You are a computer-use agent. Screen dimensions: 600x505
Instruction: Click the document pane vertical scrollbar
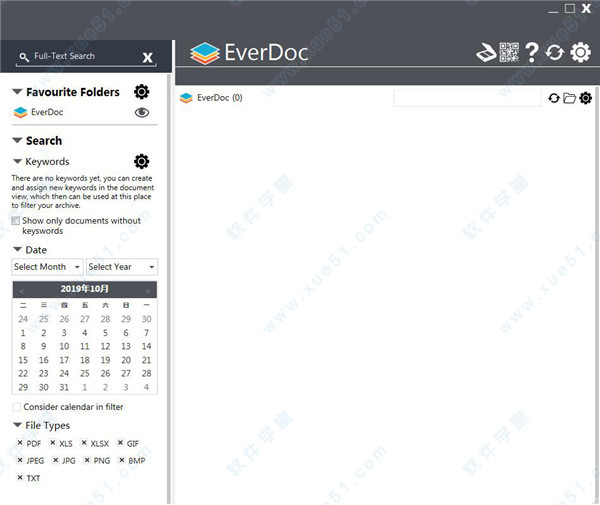click(x=597, y=295)
